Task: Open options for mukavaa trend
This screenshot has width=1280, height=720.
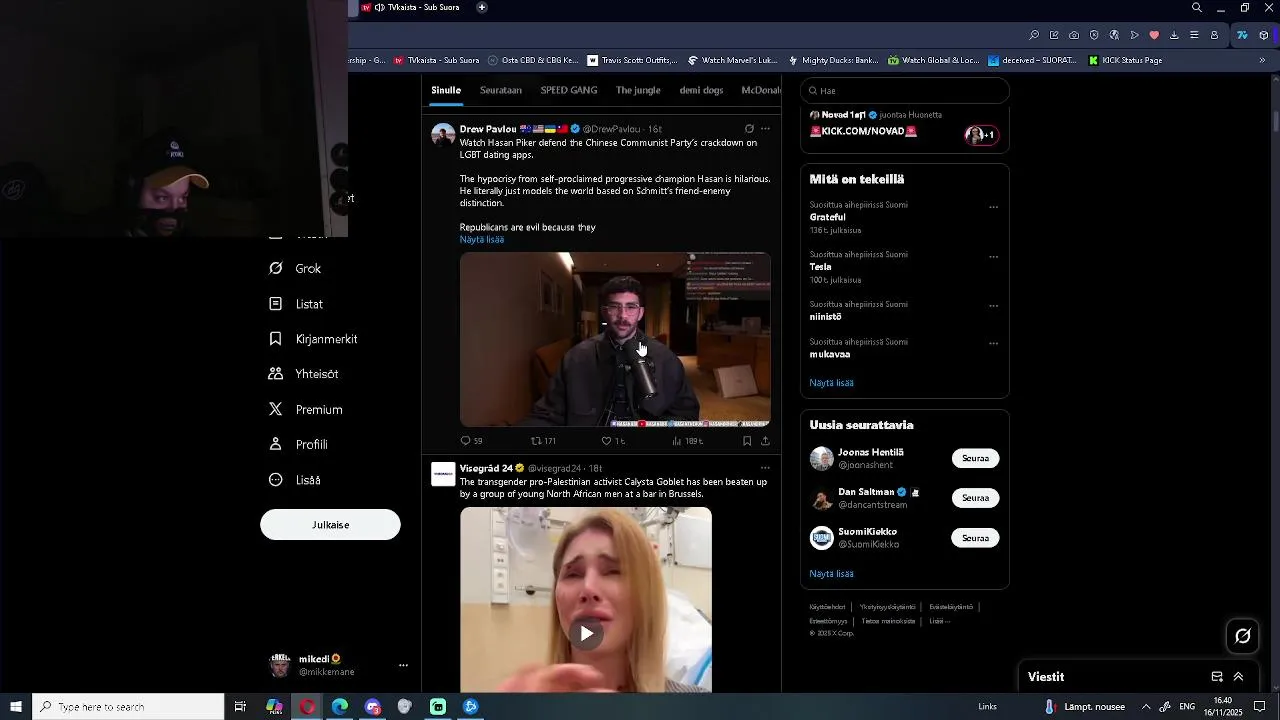Action: (x=993, y=343)
